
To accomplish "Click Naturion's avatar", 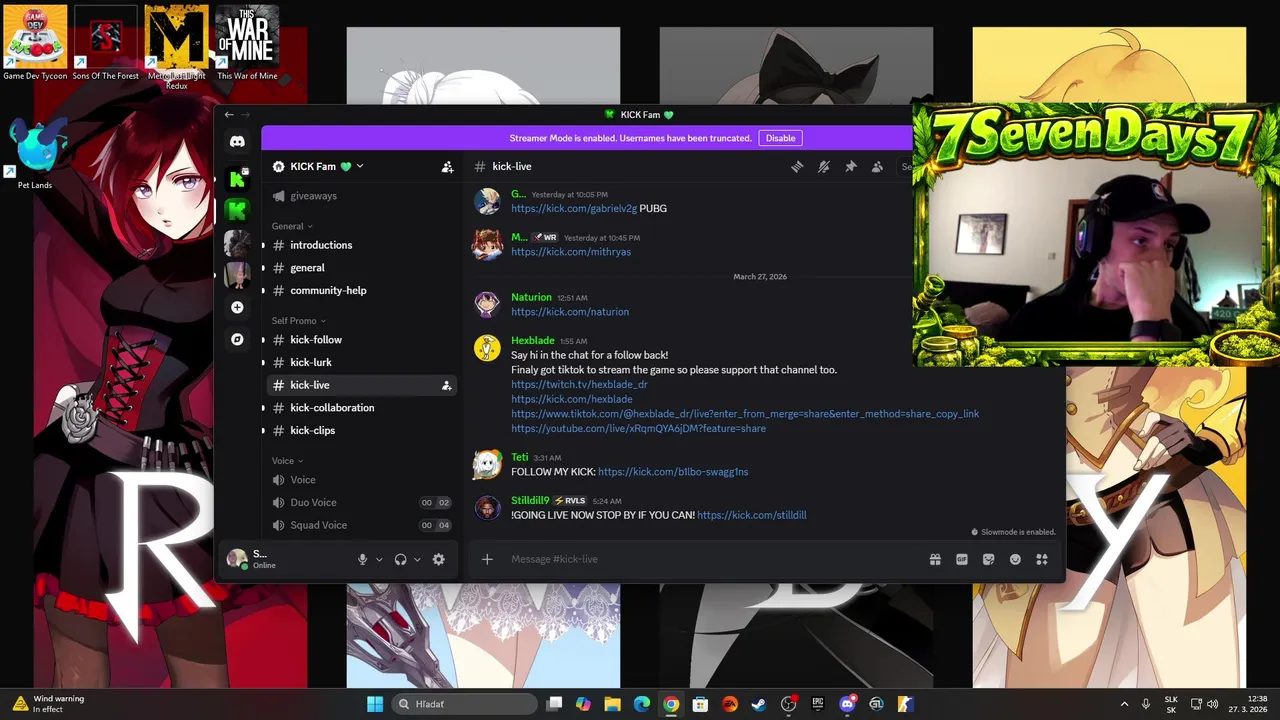I will tap(487, 304).
